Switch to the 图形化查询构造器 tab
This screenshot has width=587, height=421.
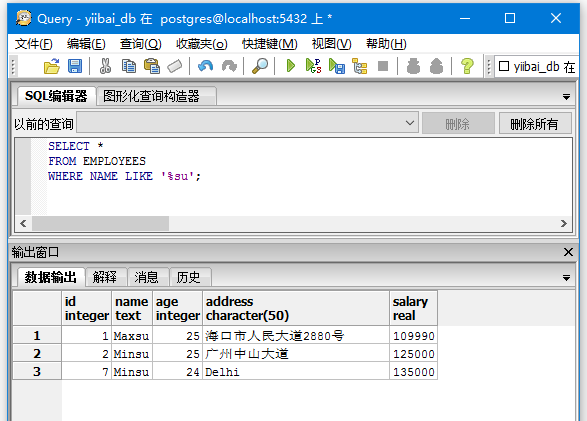[x=151, y=96]
